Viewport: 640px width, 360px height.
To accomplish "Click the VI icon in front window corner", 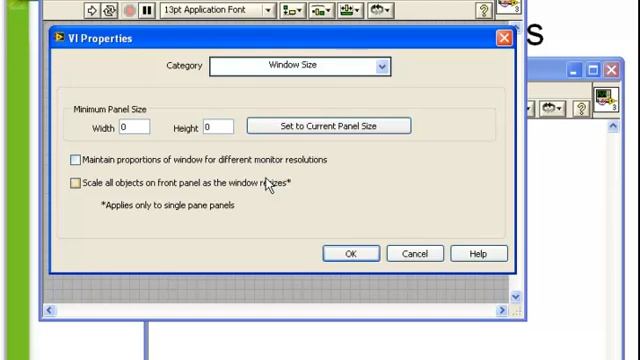I will pyautogui.click(x=509, y=7).
